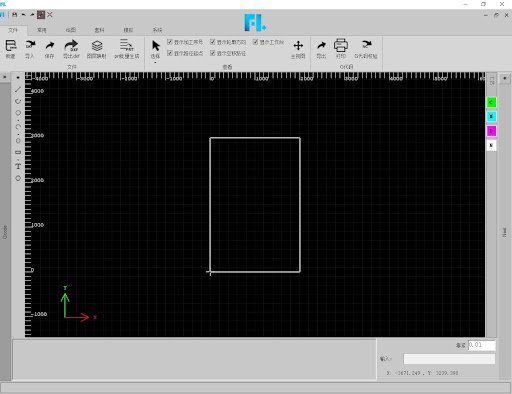Image resolution: width=512 pixels, height=394 pixels.
Task: Expand the left Gcode panel arrow
Action: (x=4, y=77)
